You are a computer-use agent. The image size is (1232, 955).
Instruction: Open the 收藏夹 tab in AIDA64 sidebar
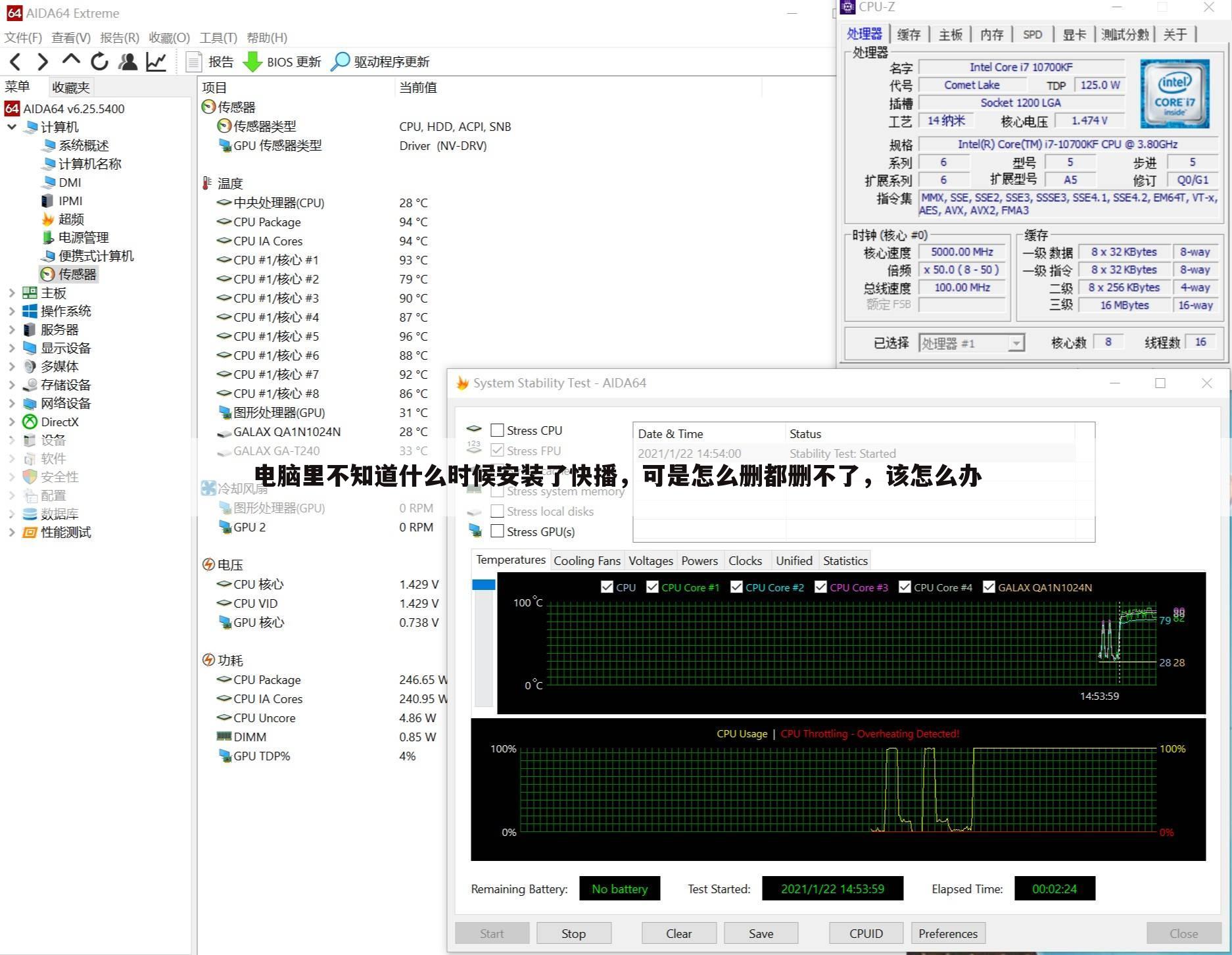71,87
